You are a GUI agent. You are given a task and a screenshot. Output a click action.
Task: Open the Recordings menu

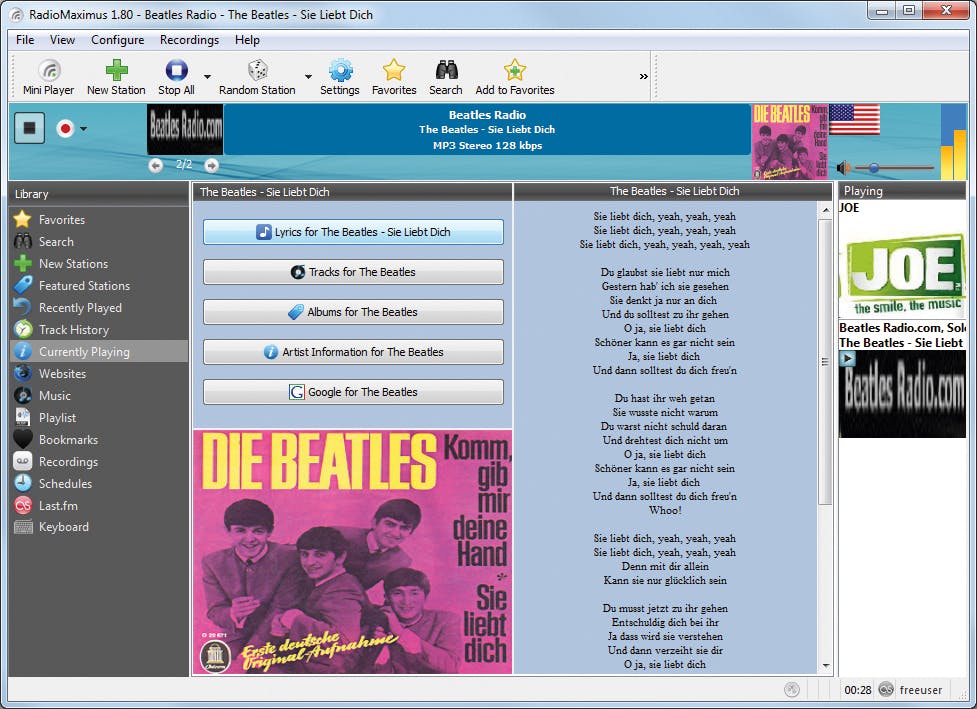point(189,40)
